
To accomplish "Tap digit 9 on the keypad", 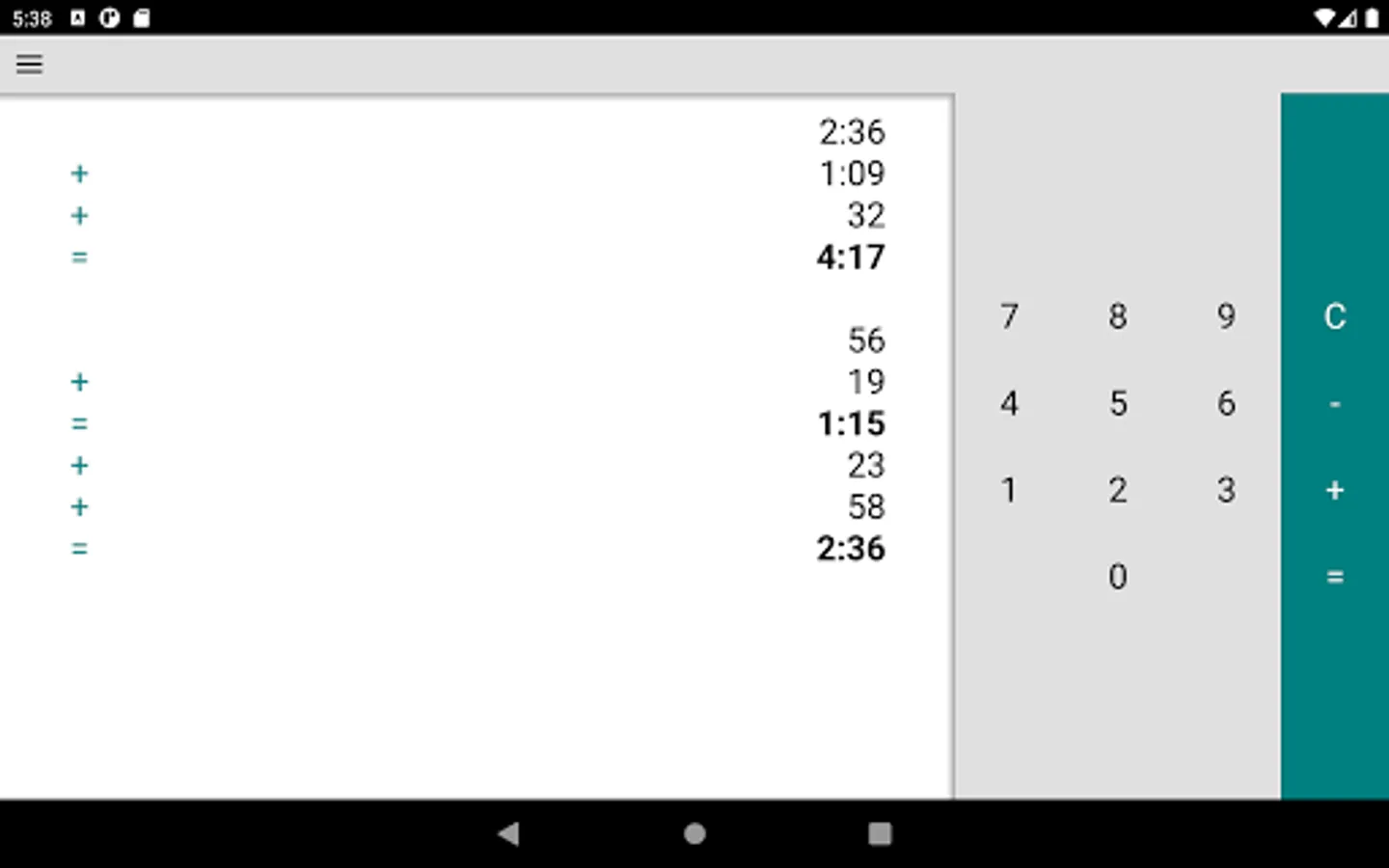I will pyautogui.click(x=1226, y=316).
